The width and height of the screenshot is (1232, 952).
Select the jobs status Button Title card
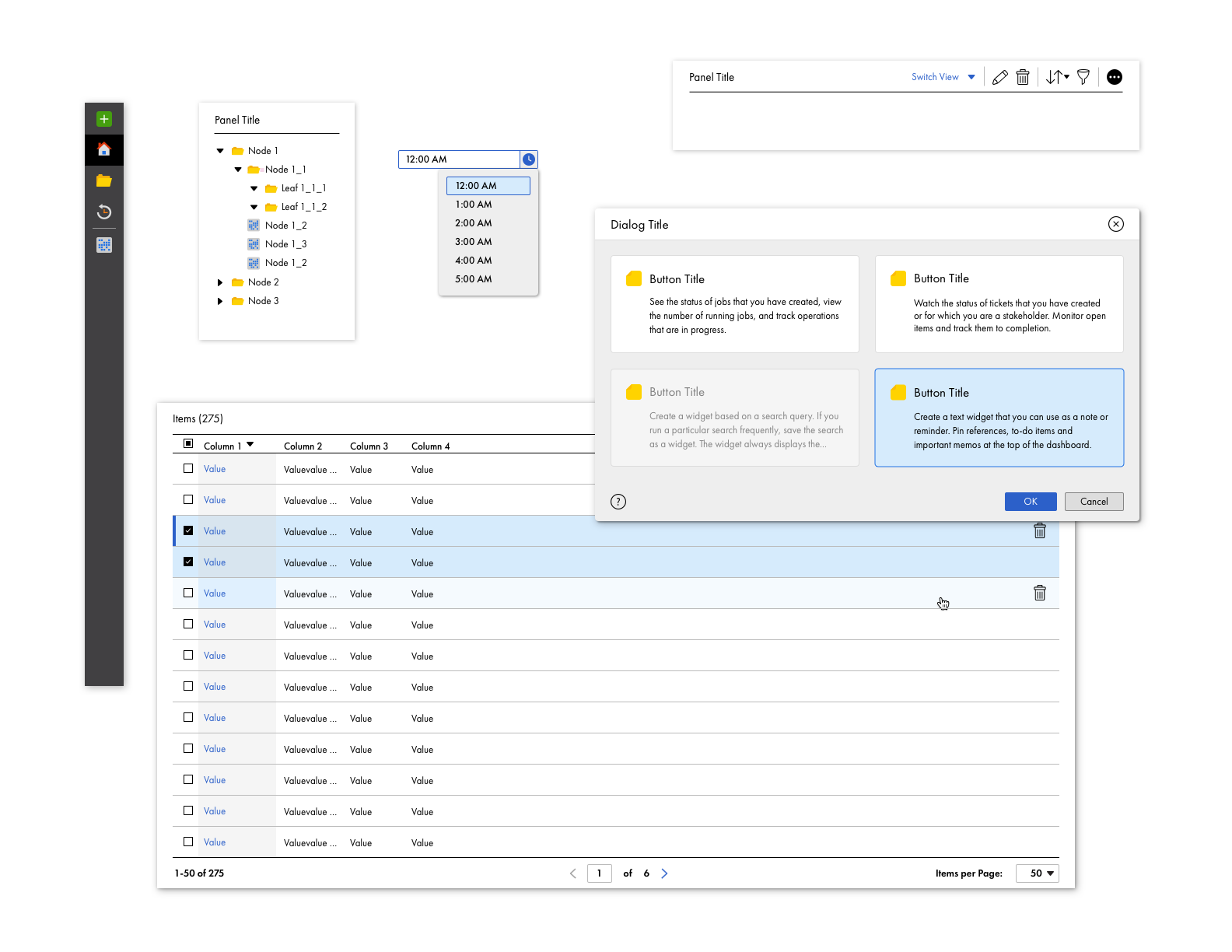tap(735, 304)
